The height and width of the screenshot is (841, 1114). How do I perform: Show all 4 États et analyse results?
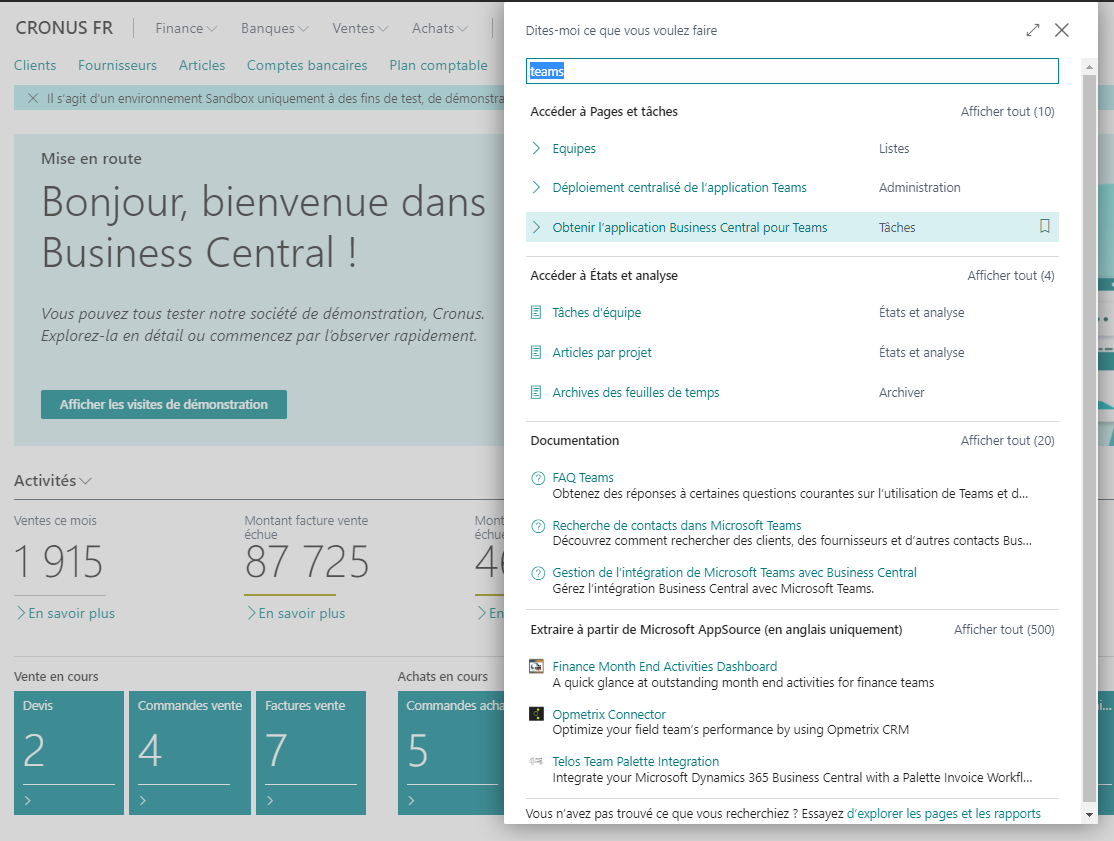pos(1010,276)
